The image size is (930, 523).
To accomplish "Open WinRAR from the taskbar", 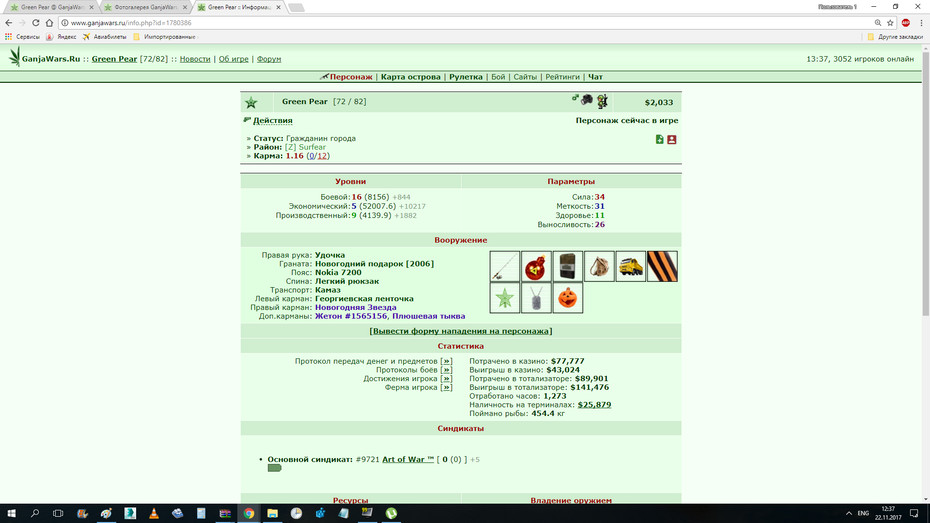I will tap(225, 514).
